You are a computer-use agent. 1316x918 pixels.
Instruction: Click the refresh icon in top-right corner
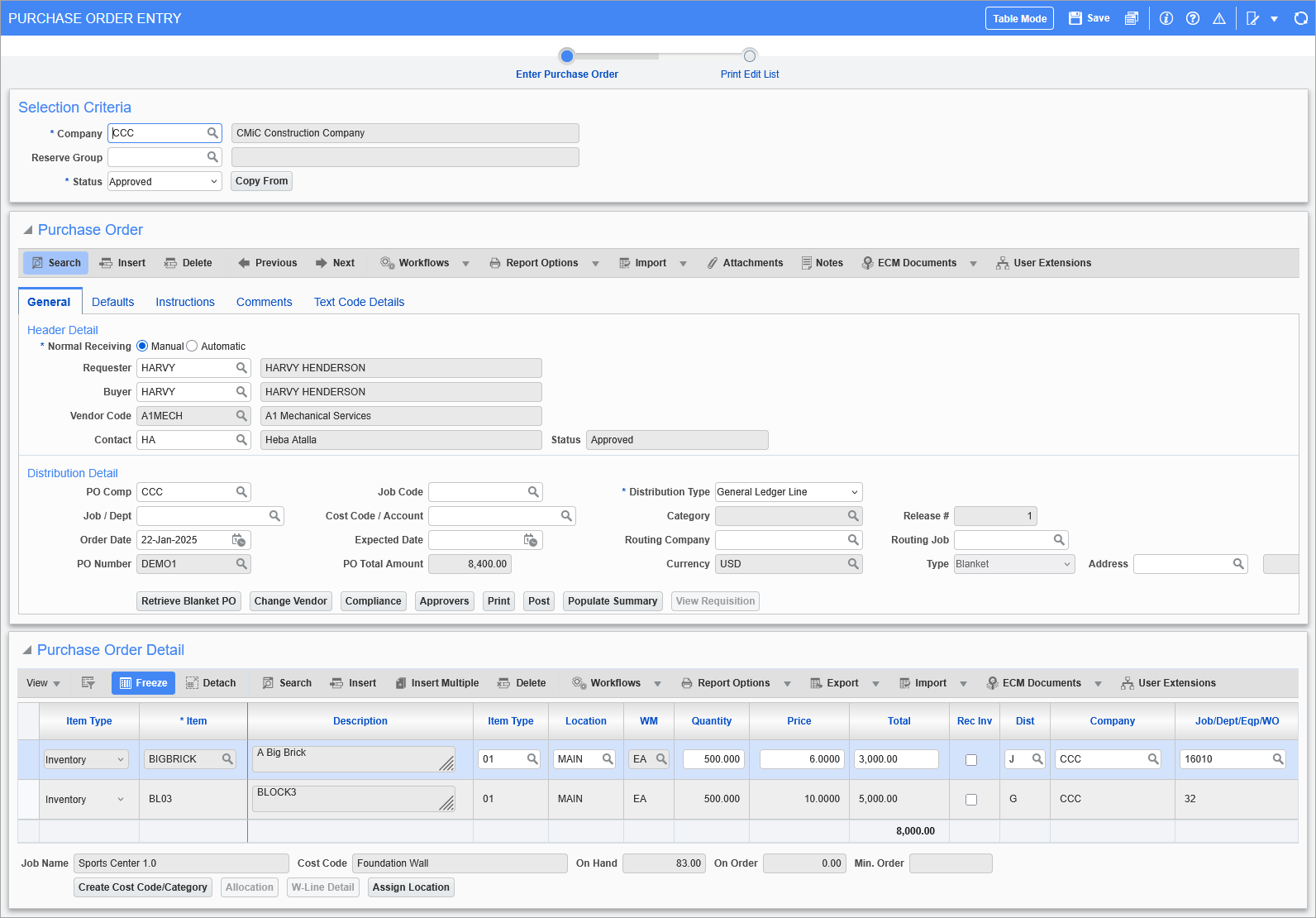1300,18
